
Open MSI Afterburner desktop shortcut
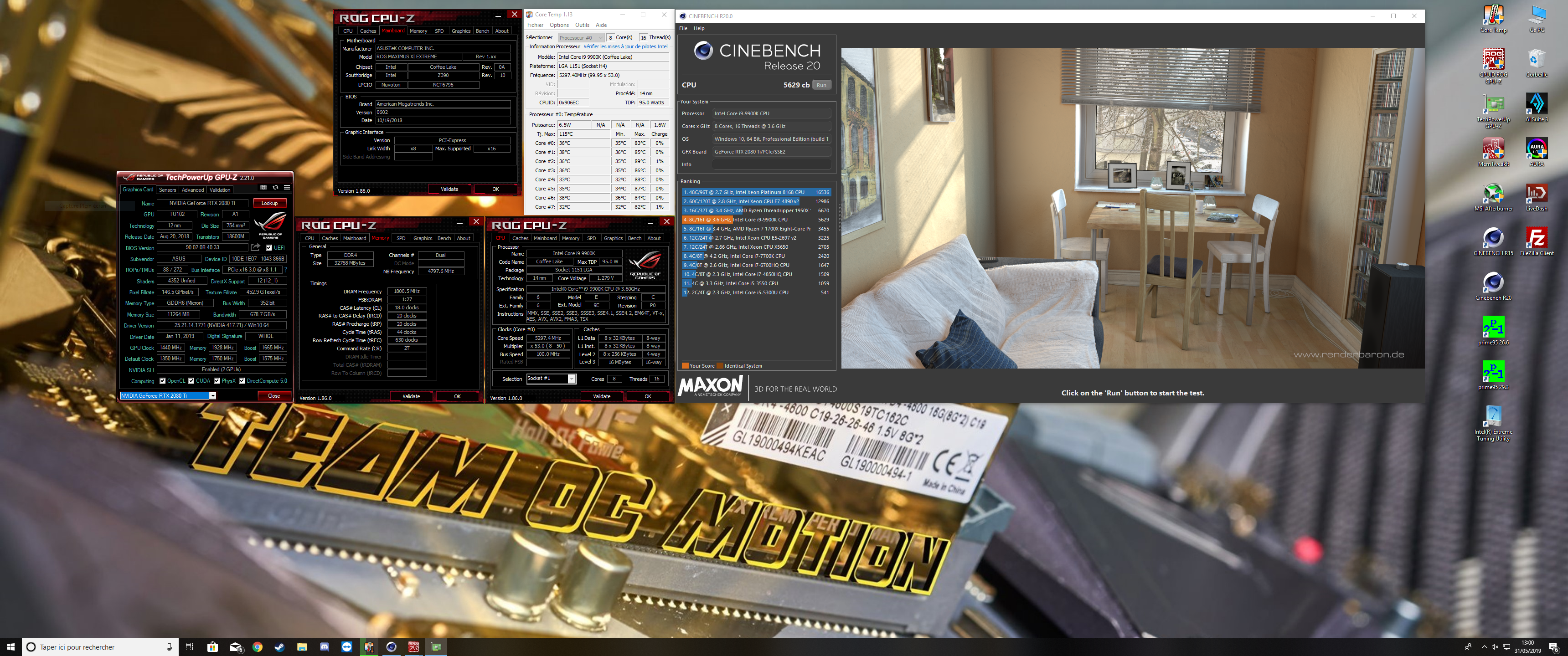click(1493, 197)
